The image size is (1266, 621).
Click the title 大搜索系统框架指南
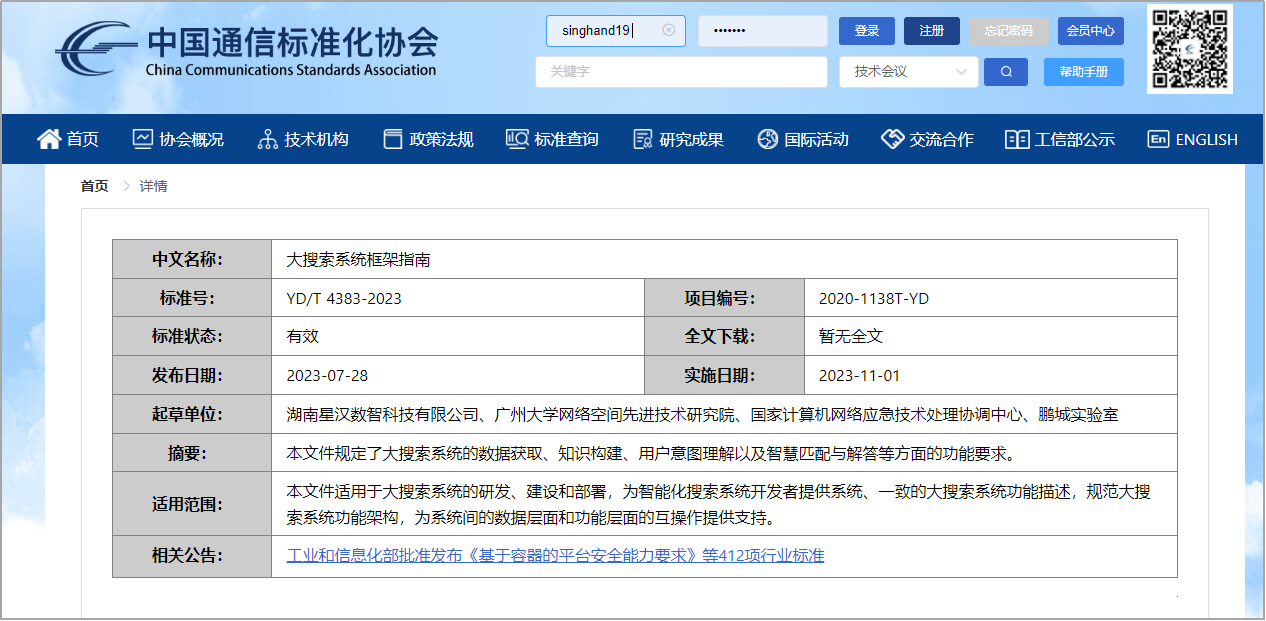pos(359,259)
